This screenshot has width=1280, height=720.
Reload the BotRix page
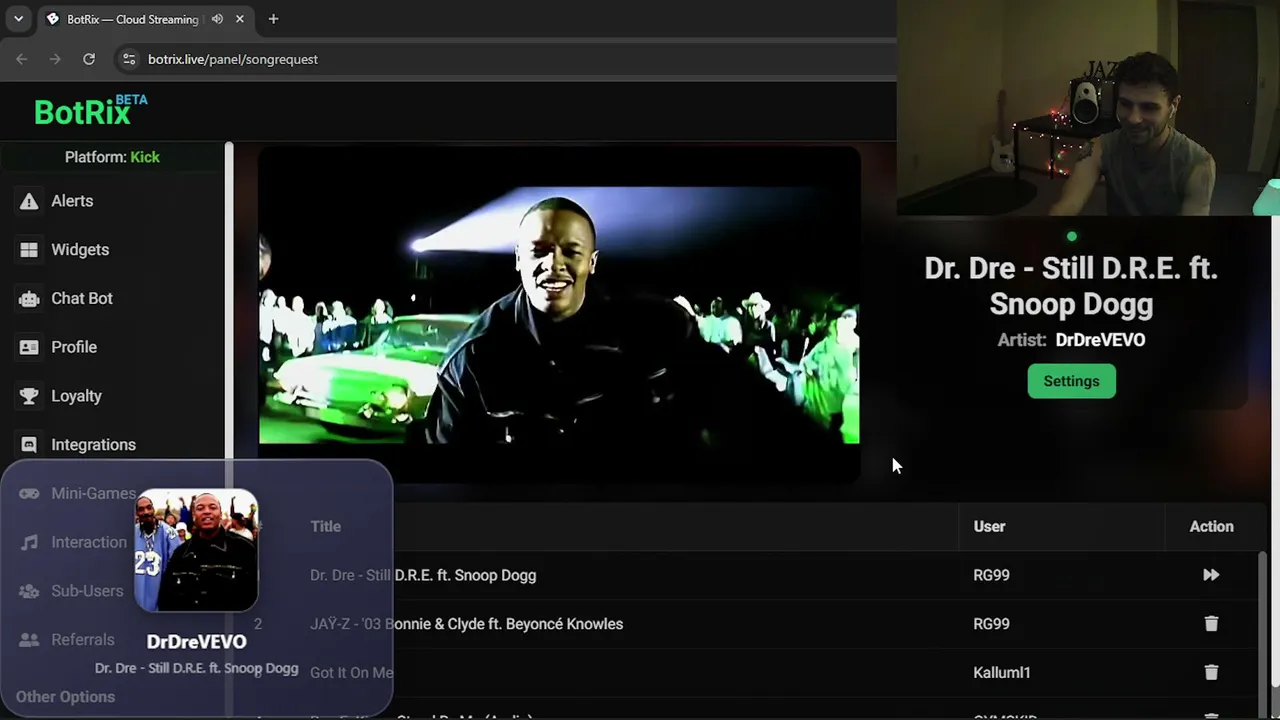click(x=89, y=59)
